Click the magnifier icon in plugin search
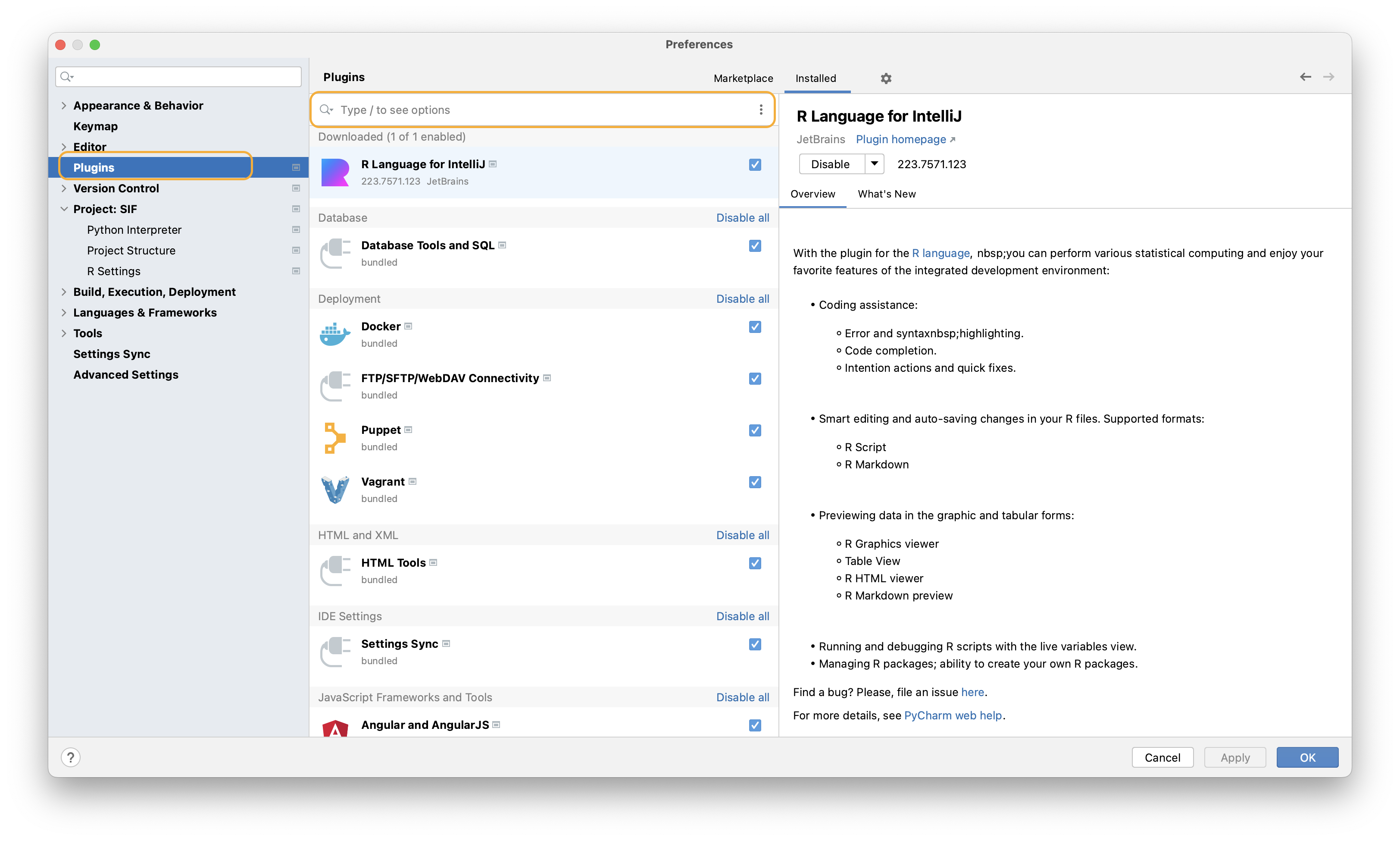 pos(326,110)
